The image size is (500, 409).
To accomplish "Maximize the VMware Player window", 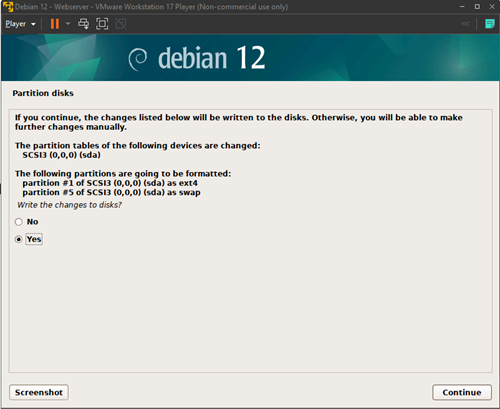I will [477, 7].
